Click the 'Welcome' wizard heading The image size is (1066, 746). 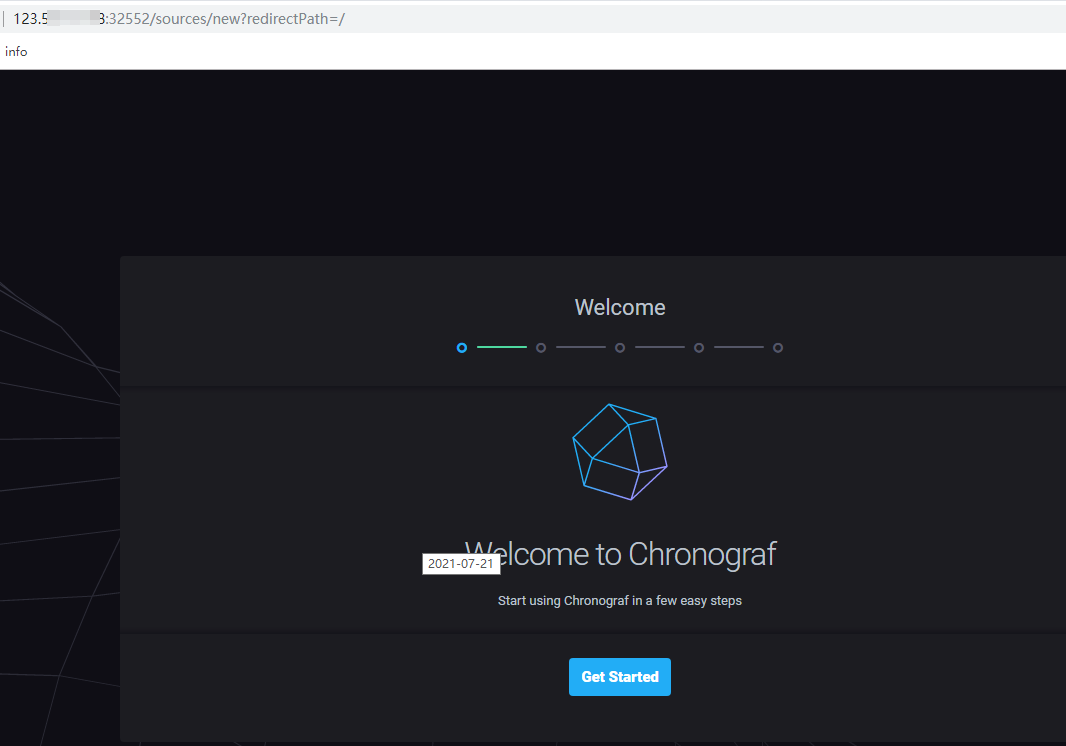619,307
